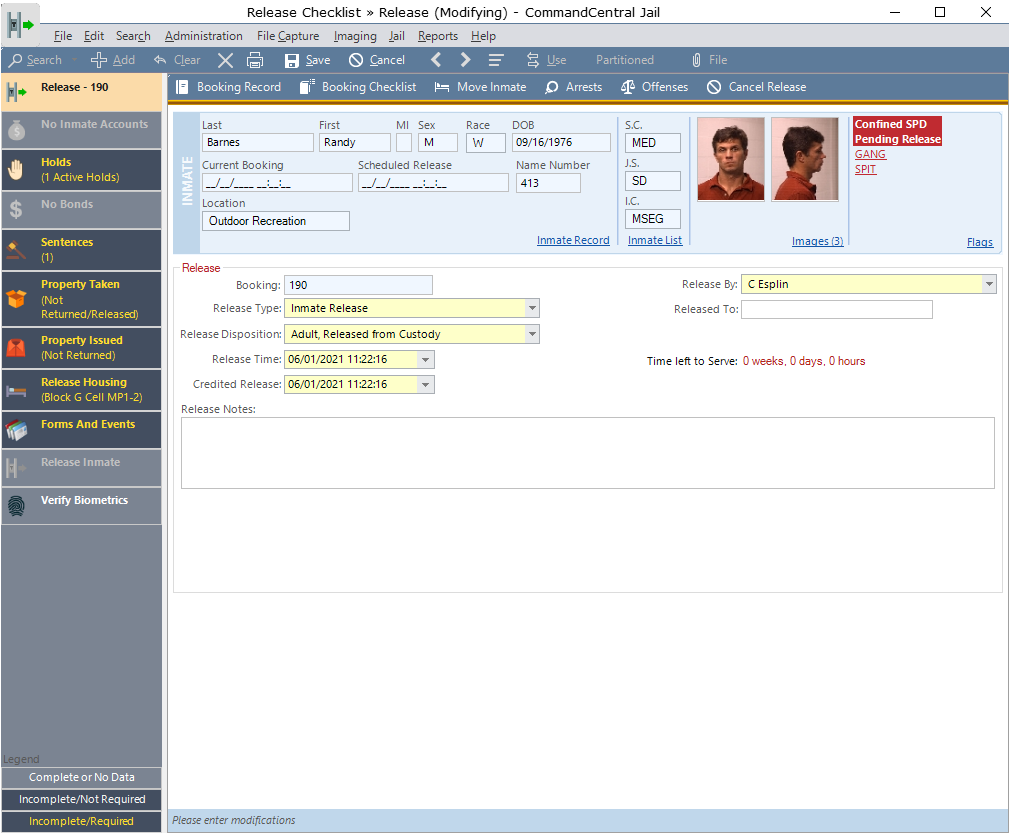1010x834 pixels.
Task: Open Booking Checklist
Action: click(x=358, y=87)
